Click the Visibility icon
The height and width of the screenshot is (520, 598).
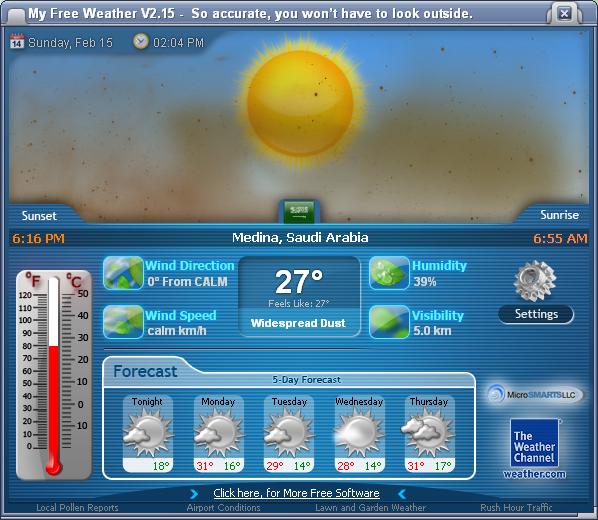point(389,322)
